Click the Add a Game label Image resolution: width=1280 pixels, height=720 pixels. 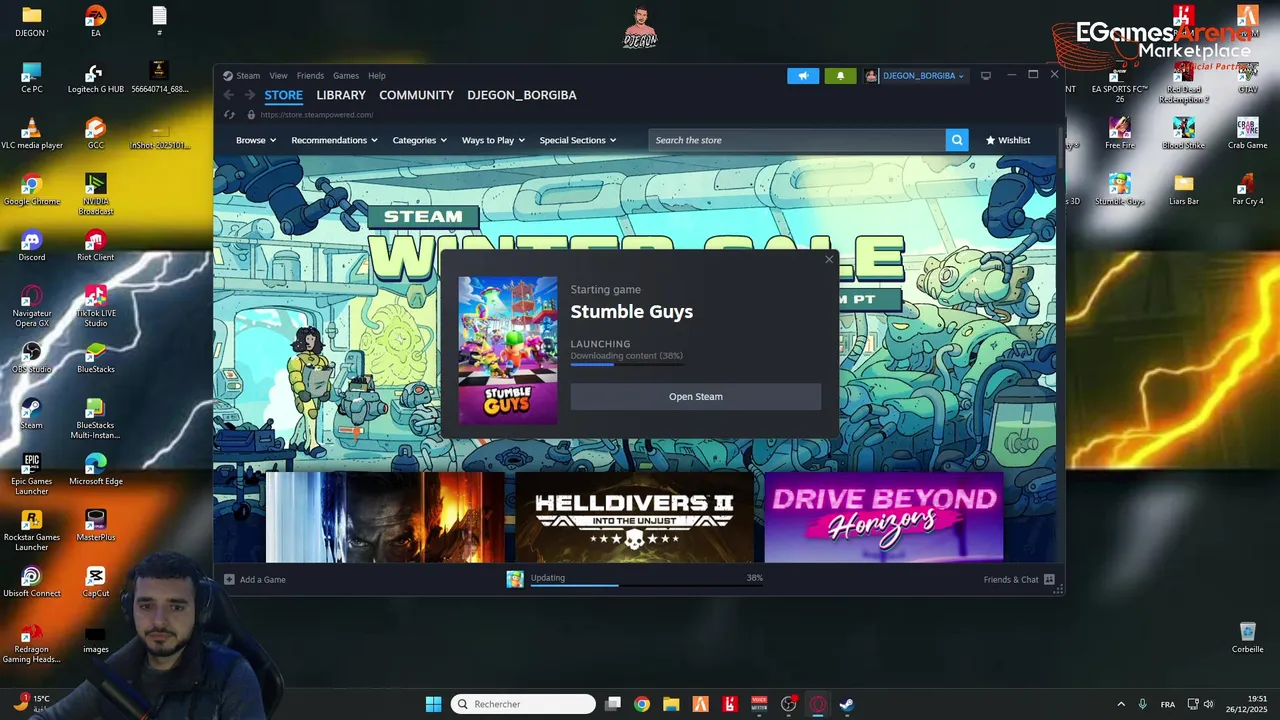click(x=263, y=579)
